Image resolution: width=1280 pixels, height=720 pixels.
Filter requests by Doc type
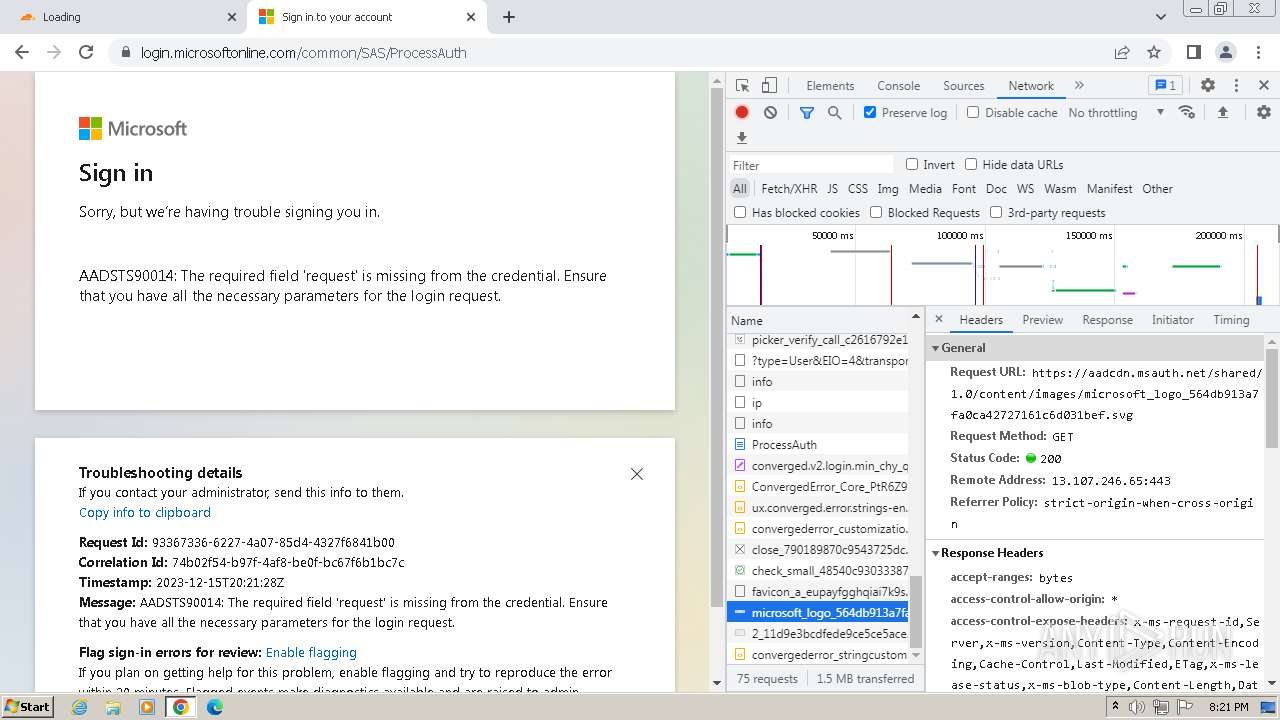coord(996,188)
